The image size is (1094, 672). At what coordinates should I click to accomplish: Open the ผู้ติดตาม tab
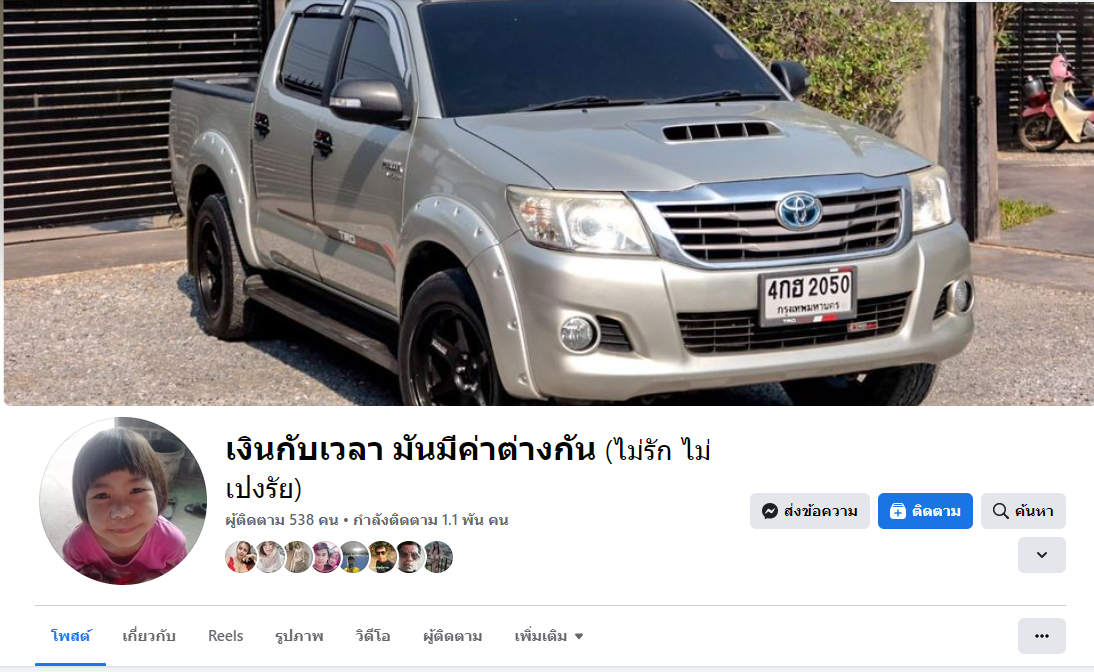[x=453, y=636]
